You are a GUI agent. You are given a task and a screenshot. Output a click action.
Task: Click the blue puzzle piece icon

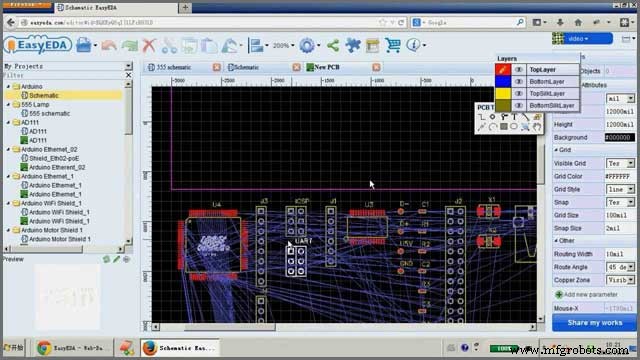click(353, 45)
